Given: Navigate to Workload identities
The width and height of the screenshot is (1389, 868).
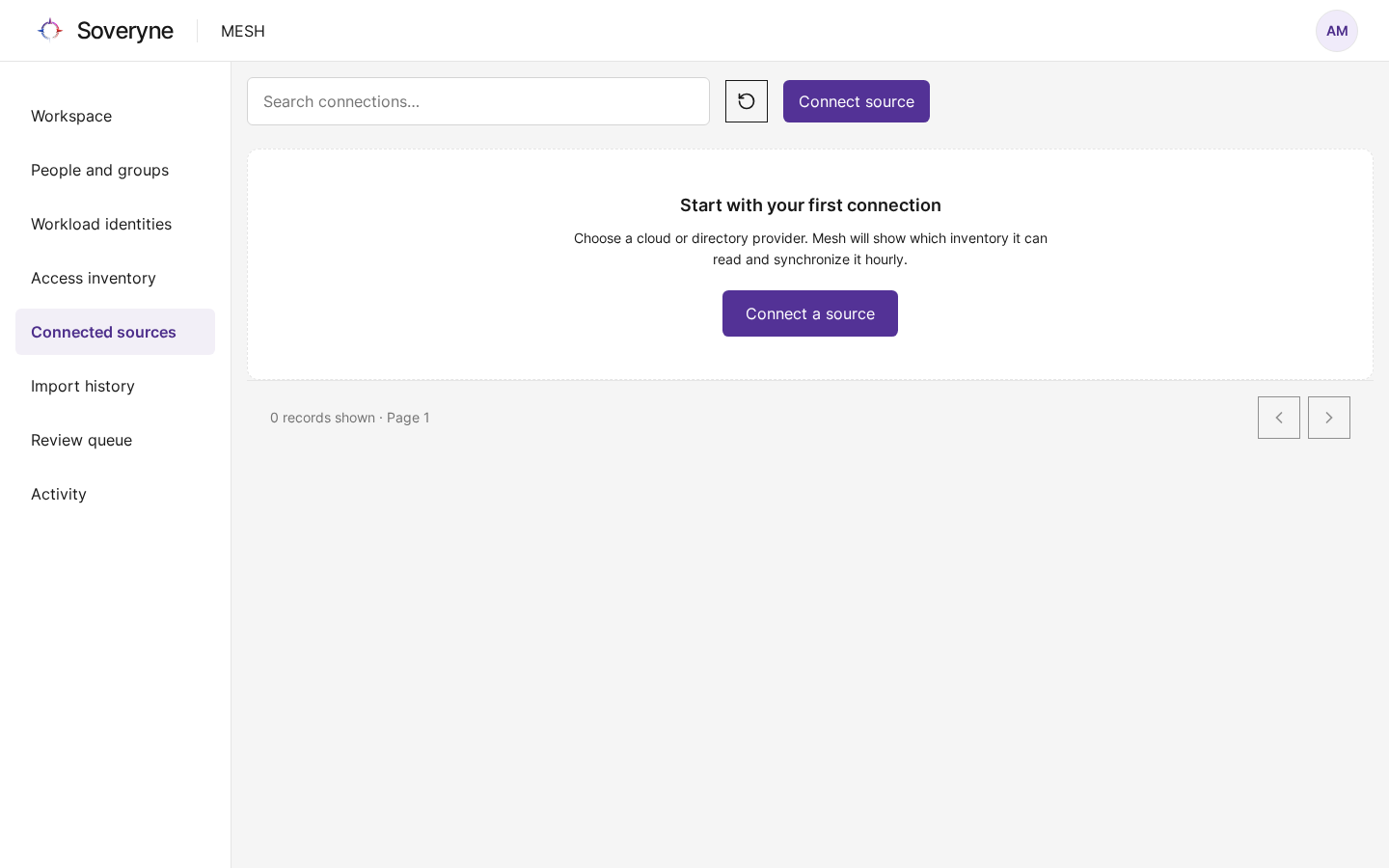Looking at the screenshot, I should 115,224.
